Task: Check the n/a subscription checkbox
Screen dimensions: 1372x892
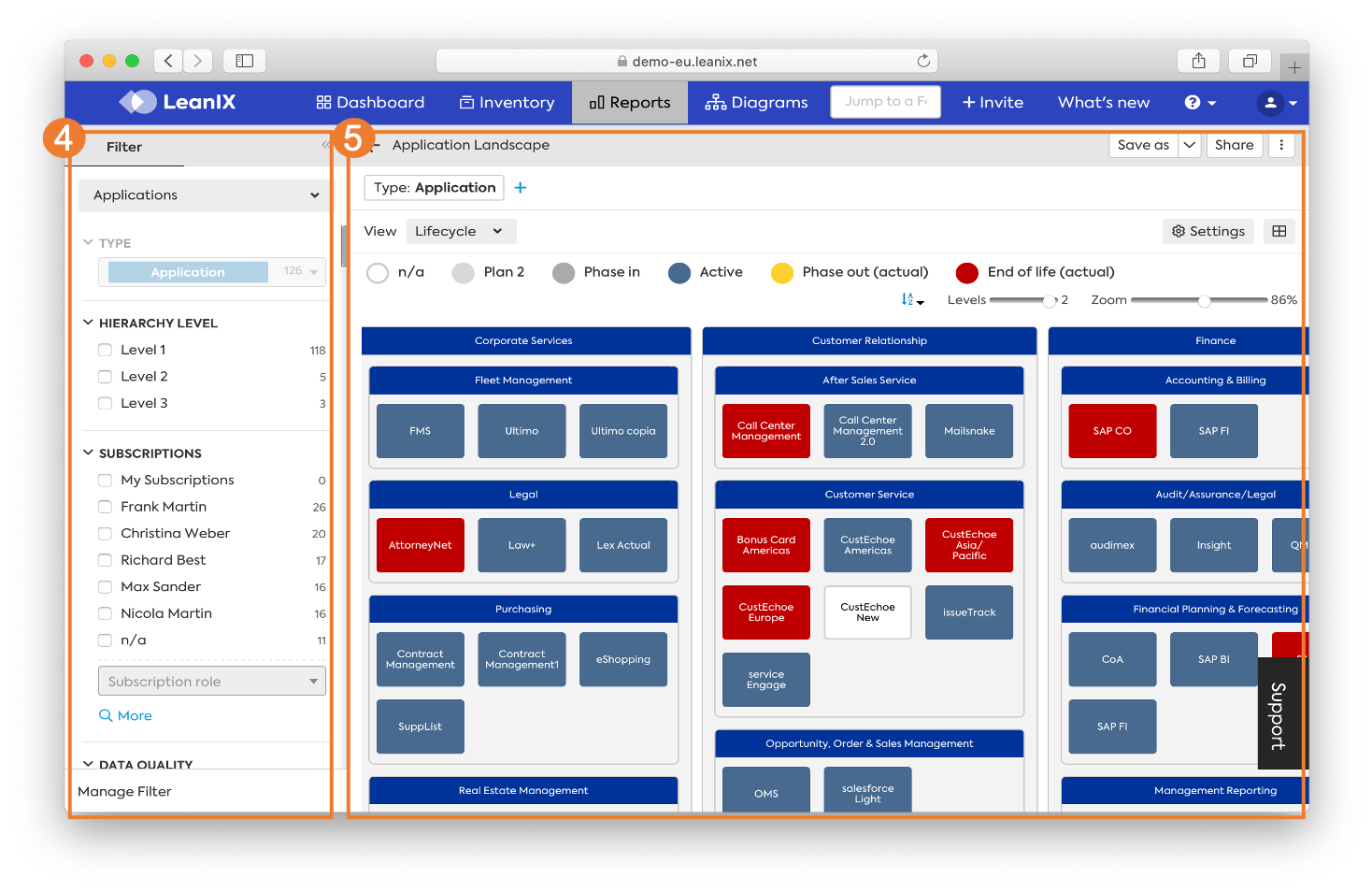Action: point(105,640)
